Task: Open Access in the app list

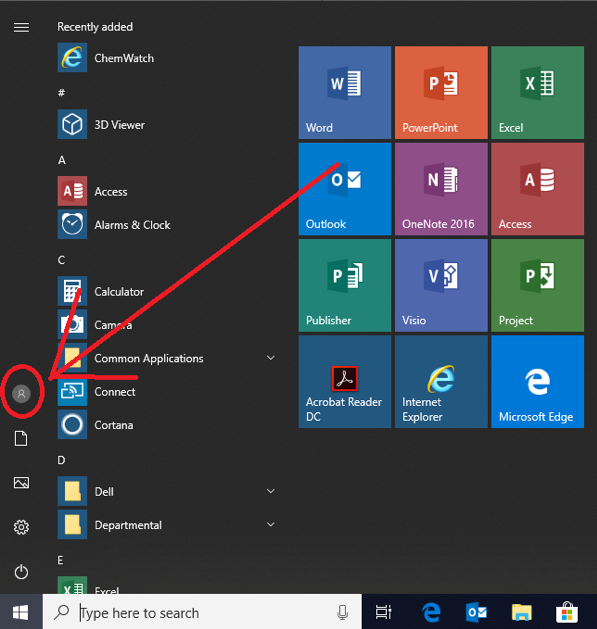Action: click(169, 191)
